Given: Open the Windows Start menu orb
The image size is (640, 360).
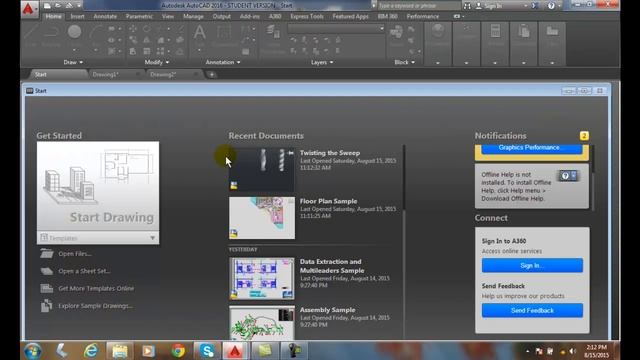Looking at the screenshot, I should click(33, 351).
